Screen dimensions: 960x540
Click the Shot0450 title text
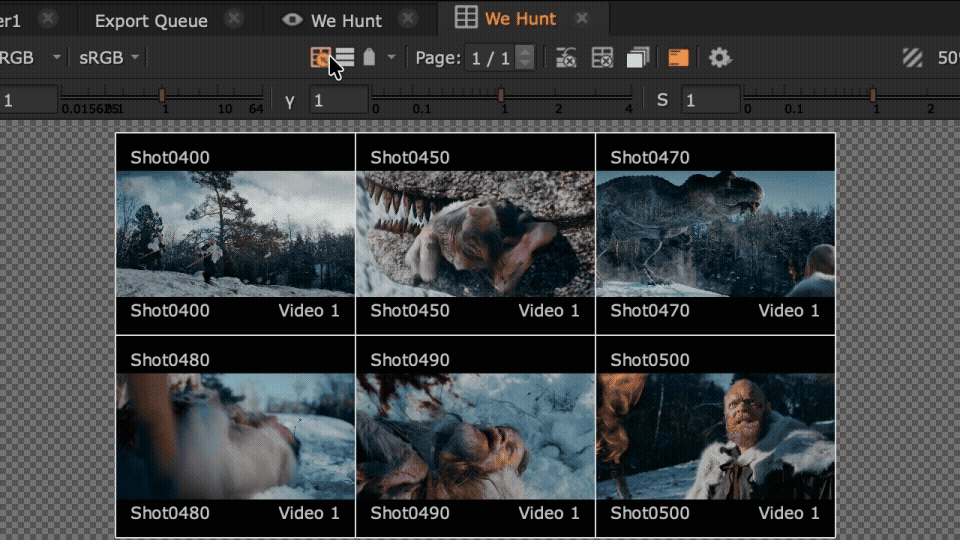click(x=410, y=157)
